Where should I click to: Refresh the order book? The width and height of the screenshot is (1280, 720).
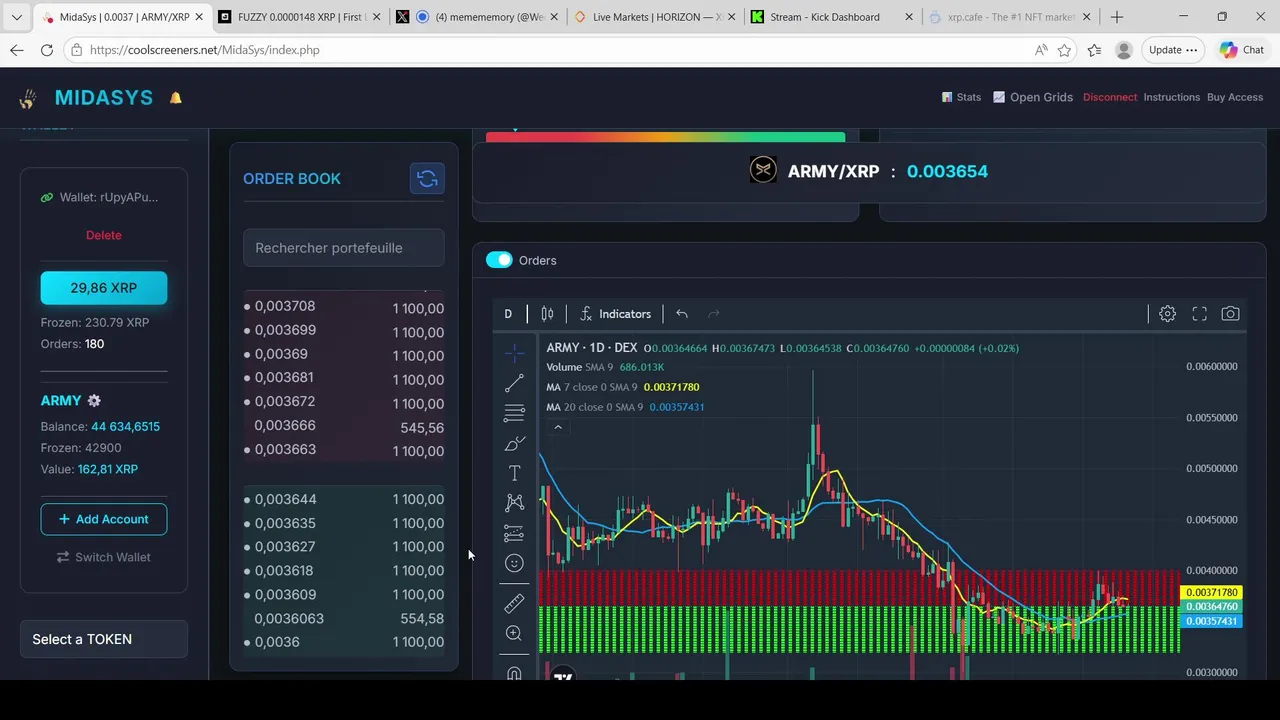(x=427, y=179)
